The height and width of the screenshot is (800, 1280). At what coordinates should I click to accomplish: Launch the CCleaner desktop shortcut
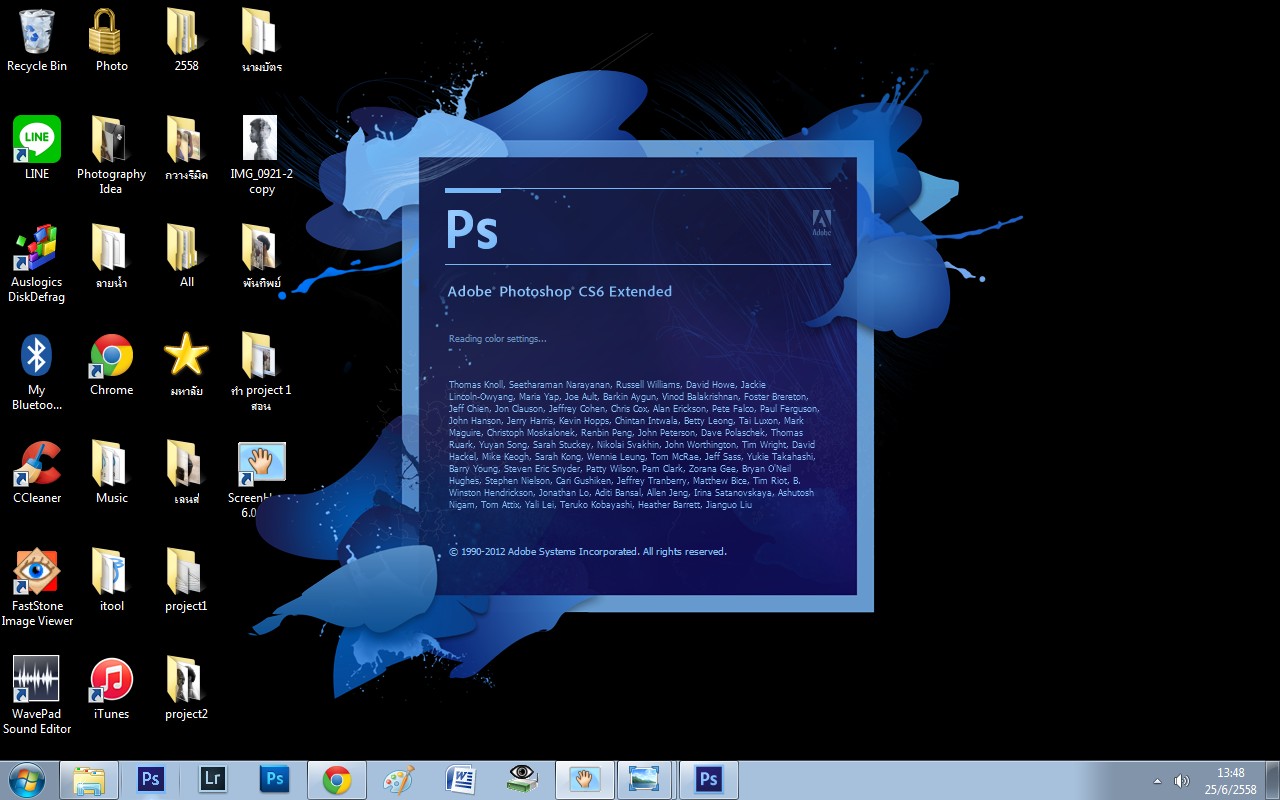(37, 472)
